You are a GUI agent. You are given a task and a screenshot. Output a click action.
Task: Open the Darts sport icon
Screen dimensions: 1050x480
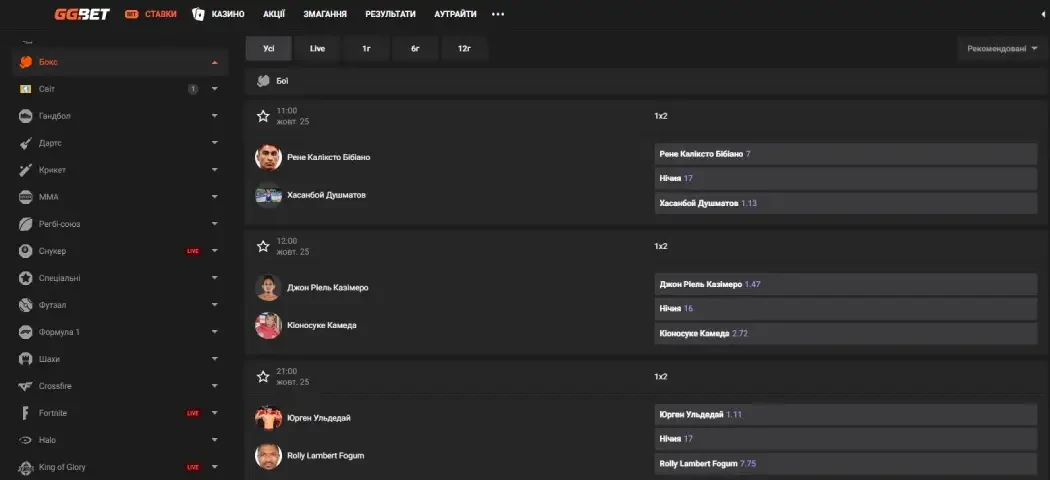(x=26, y=143)
